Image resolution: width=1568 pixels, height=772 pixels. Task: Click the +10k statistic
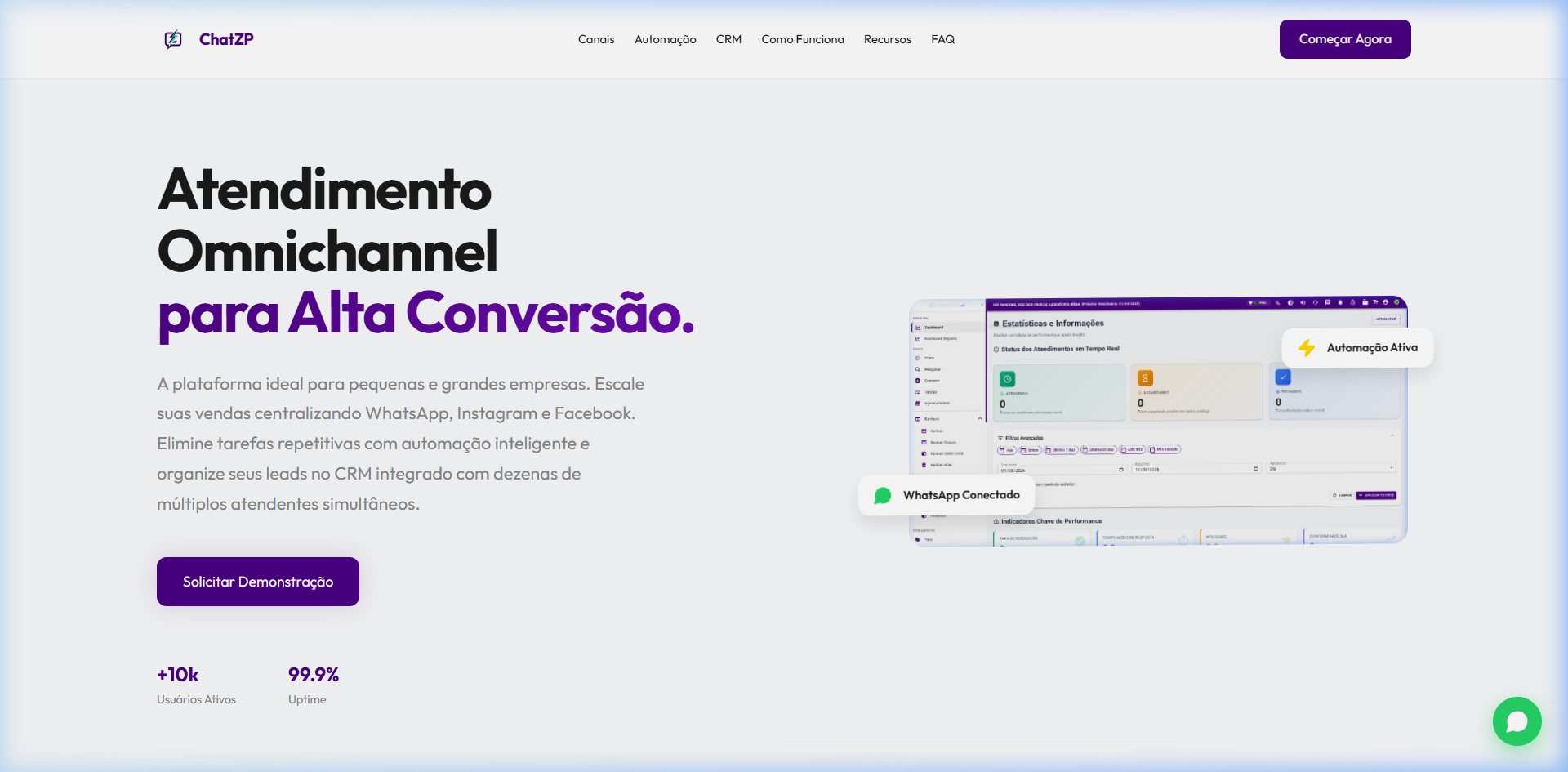pyautogui.click(x=178, y=675)
